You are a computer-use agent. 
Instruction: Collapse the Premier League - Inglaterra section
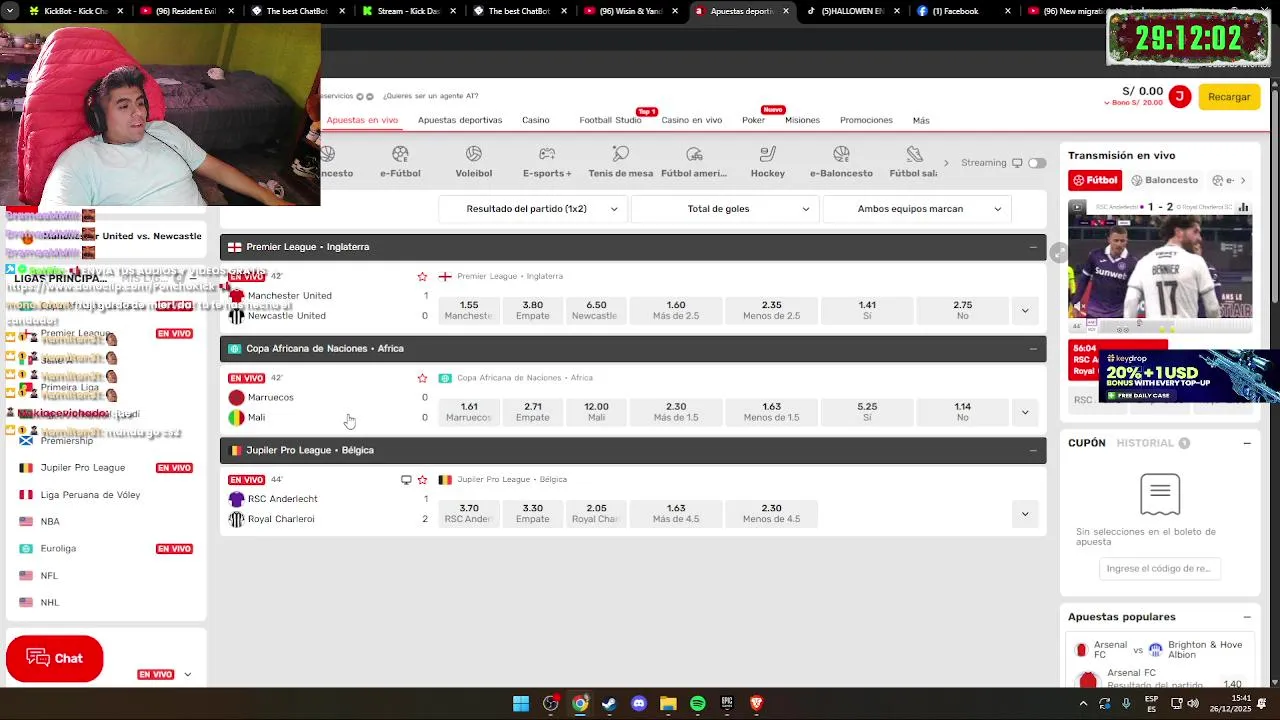(x=1033, y=247)
